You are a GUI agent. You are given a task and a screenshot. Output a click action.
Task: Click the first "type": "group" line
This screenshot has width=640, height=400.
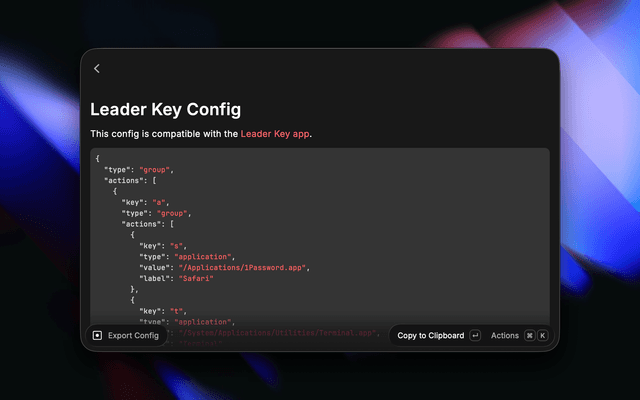click(139, 170)
